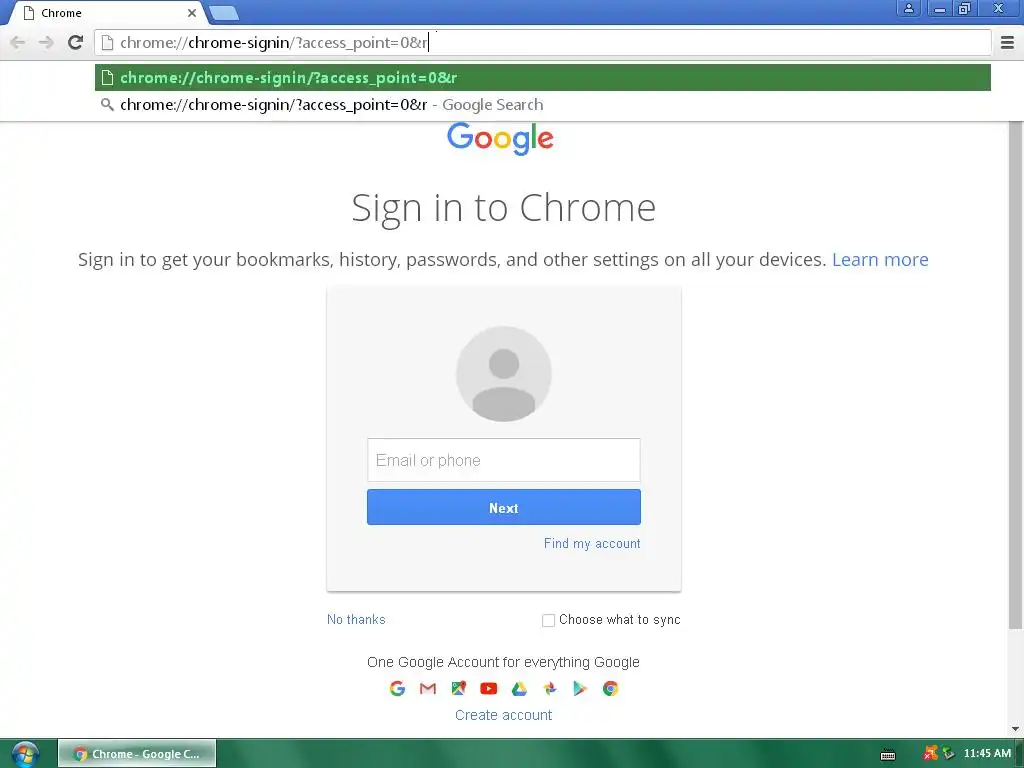Click the Gmail service icon
The image size is (1024, 768).
(x=428, y=688)
